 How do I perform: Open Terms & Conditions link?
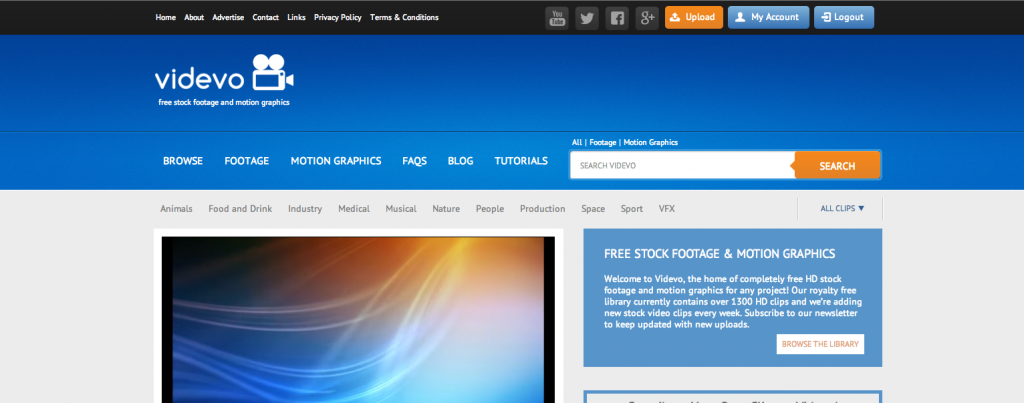pyautogui.click(x=404, y=18)
